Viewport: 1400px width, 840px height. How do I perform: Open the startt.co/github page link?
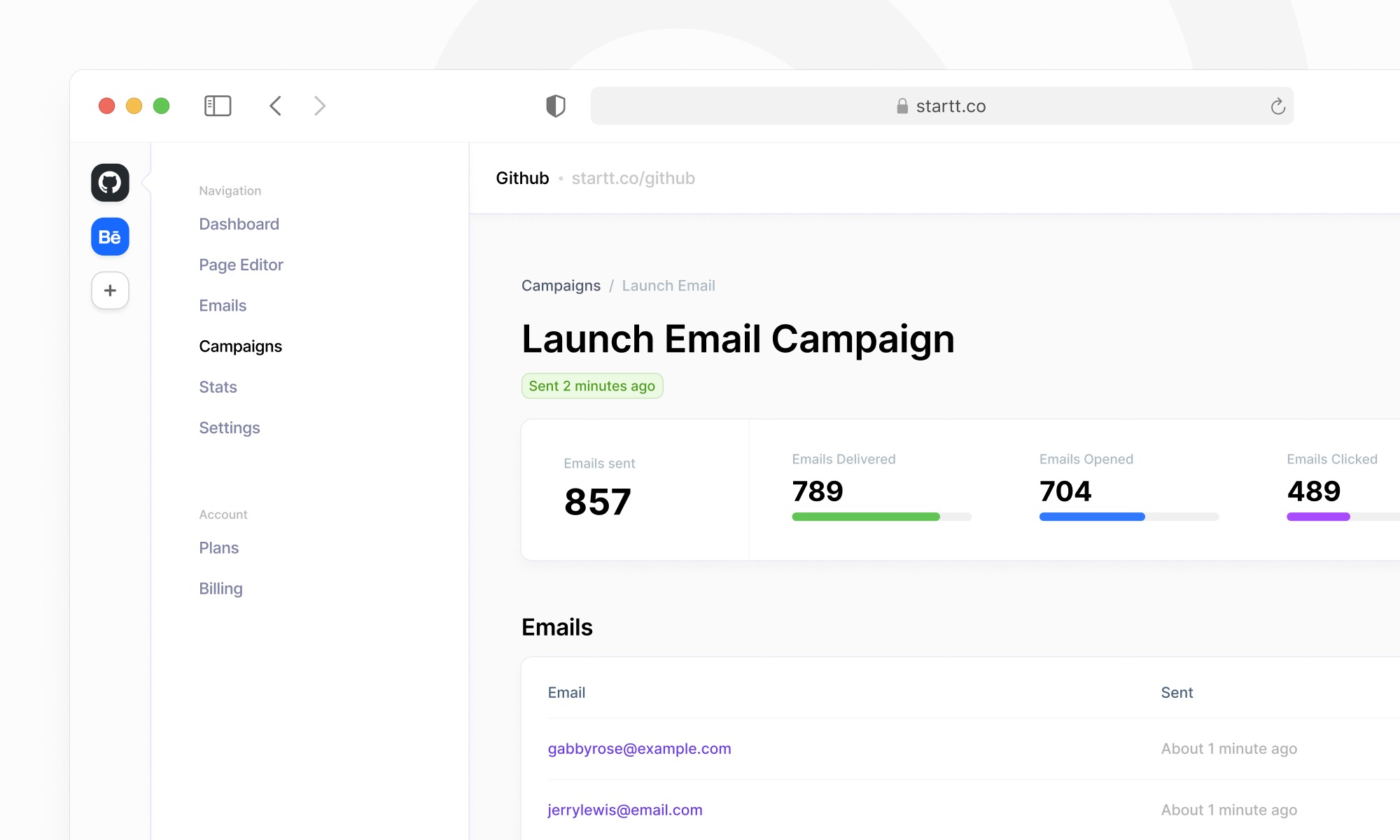633,178
